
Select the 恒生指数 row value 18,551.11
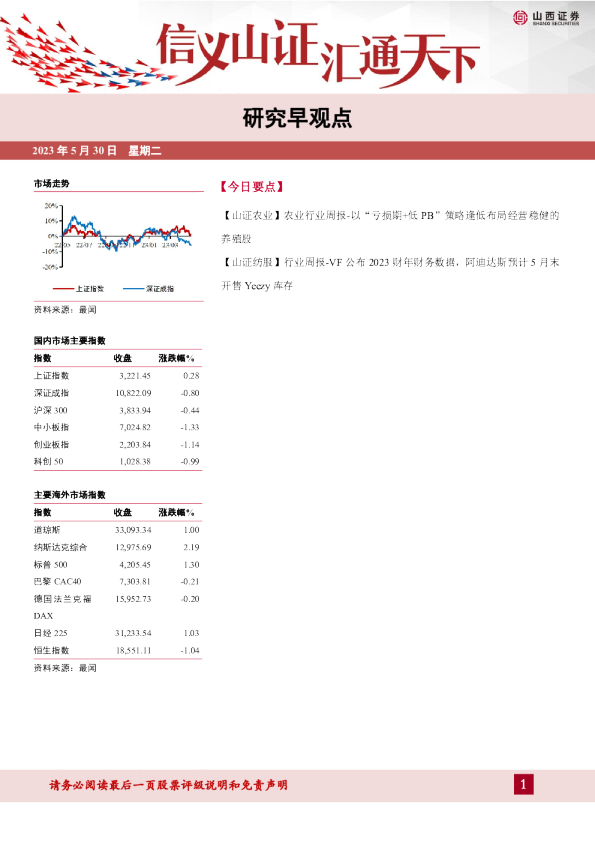click(134, 650)
